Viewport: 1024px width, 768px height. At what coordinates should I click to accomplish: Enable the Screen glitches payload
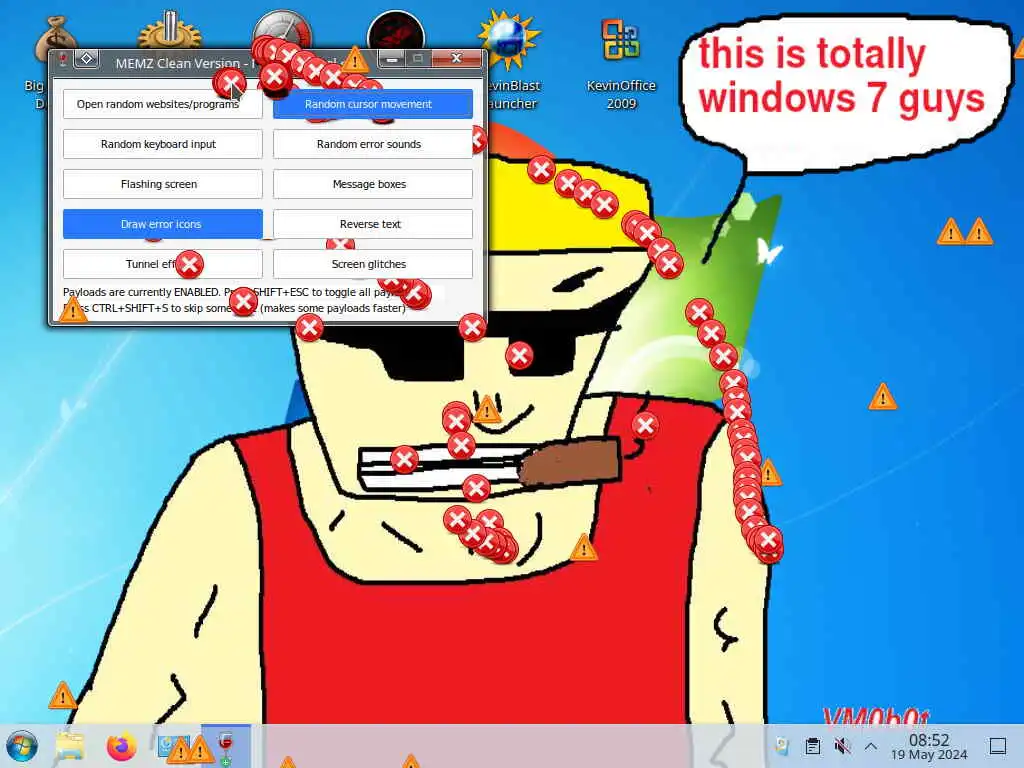372,264
